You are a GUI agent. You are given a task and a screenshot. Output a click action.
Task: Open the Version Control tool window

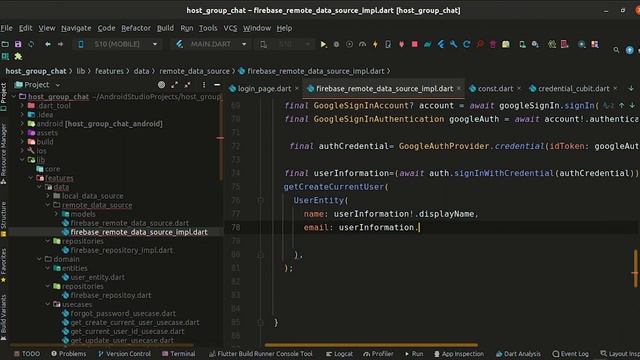(x=124, y=354)
